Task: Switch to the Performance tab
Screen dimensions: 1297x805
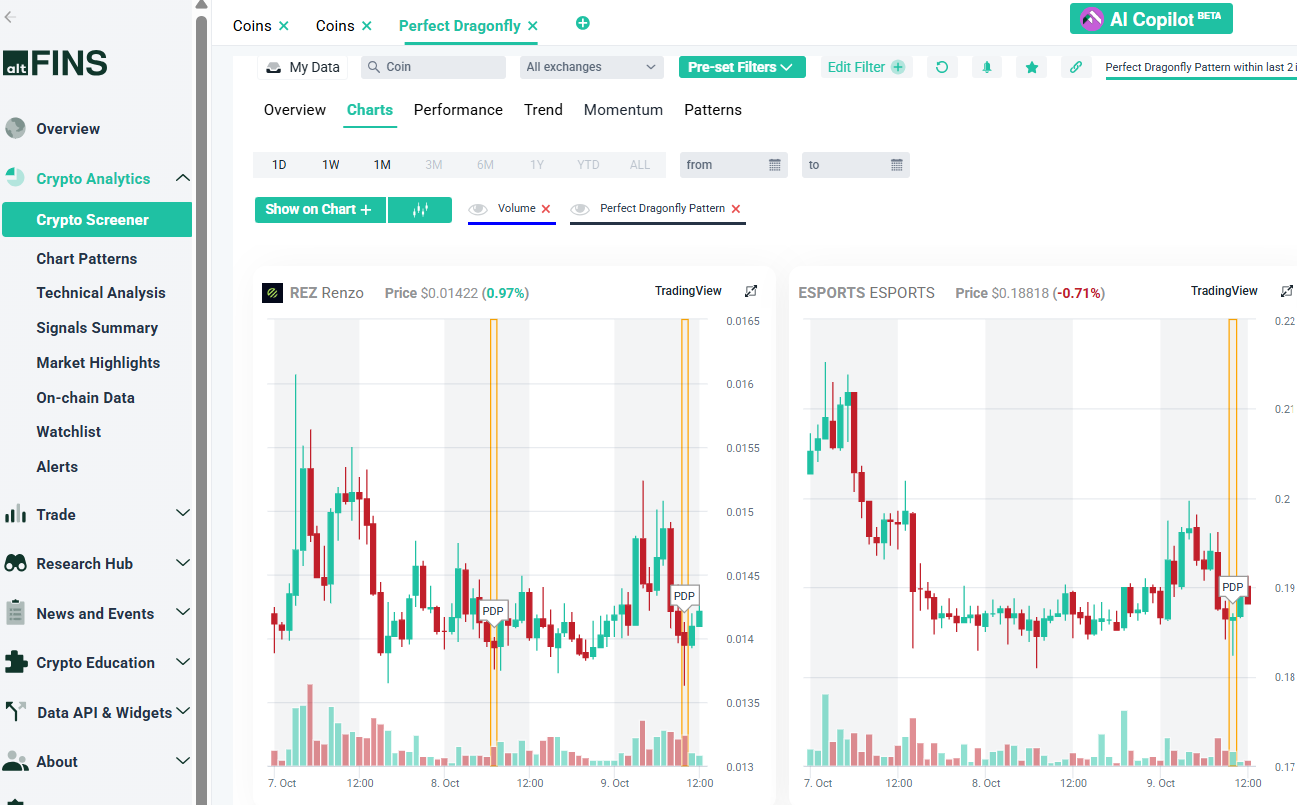Action: [458, 110]
